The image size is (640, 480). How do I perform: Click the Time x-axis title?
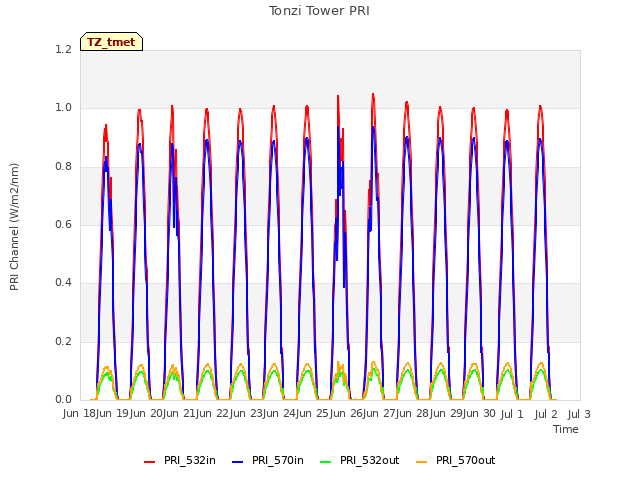[x=566, y=429]
